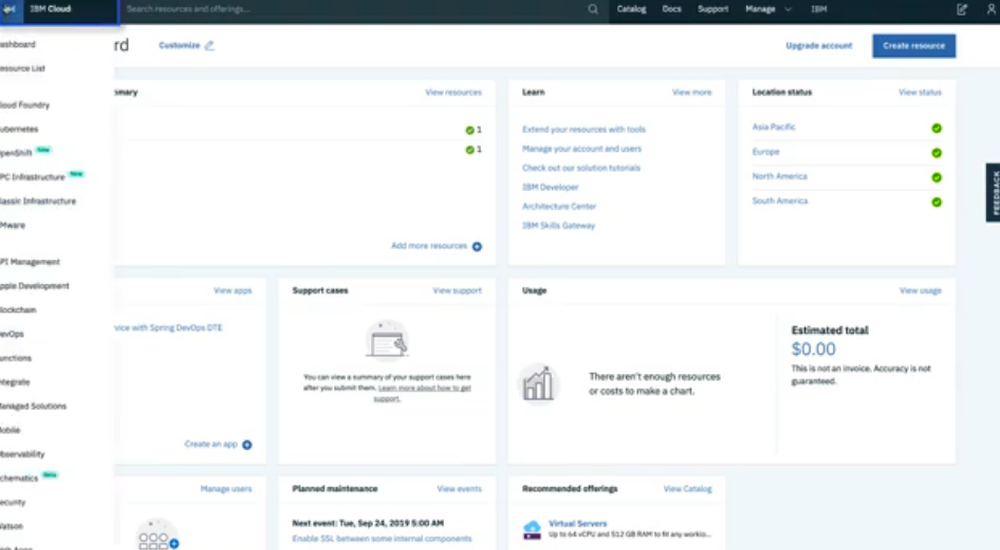Open the Catalog menu item

[x=631, y=9]
